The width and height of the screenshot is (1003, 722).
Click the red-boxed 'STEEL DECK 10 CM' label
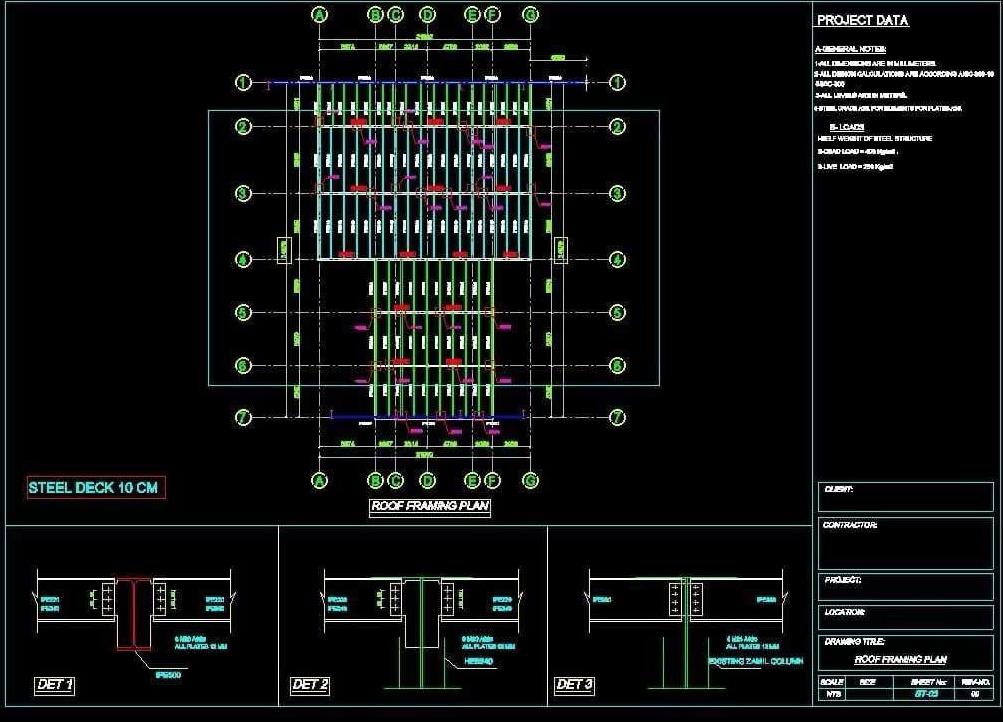[96, 488]
